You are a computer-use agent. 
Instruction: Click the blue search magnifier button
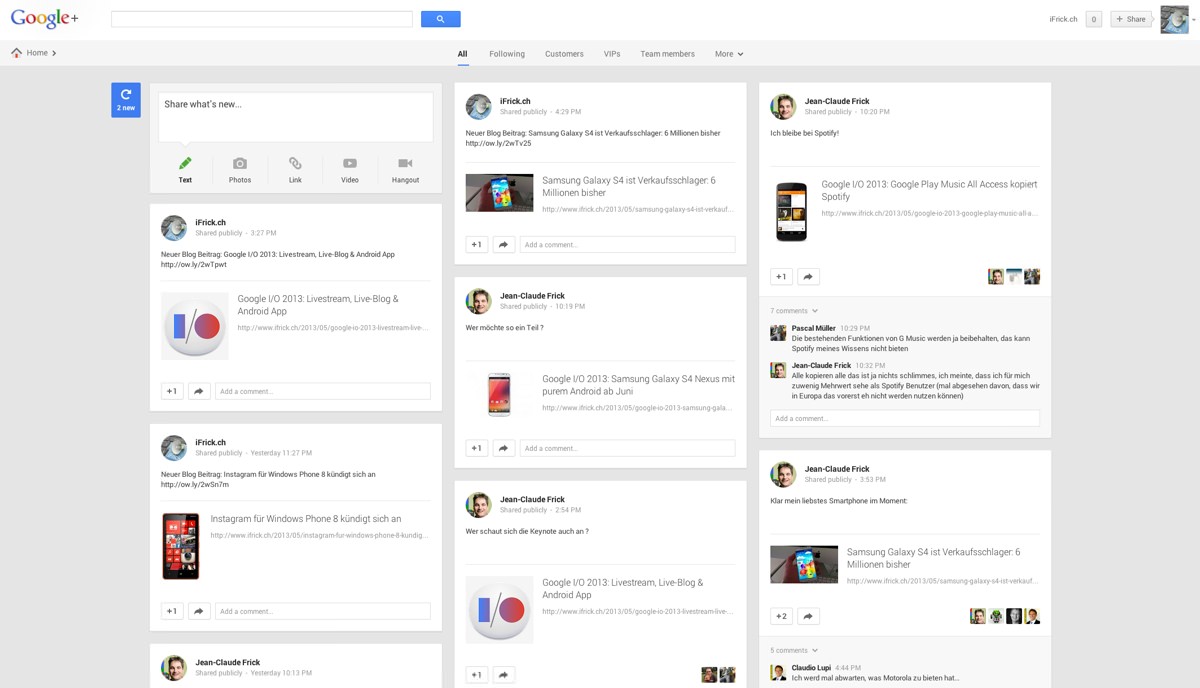pyautogui.click(x=440, y=19)
